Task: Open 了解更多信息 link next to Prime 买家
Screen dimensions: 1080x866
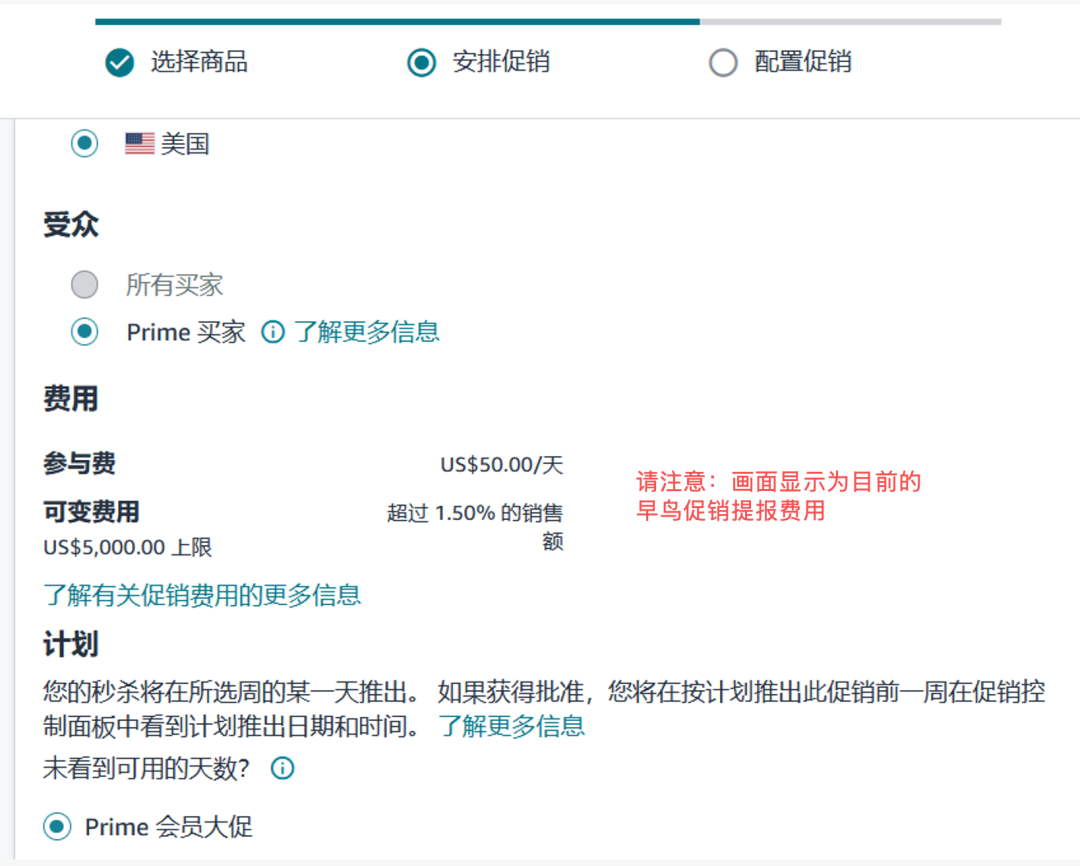Action: click(x=366, y=332)
